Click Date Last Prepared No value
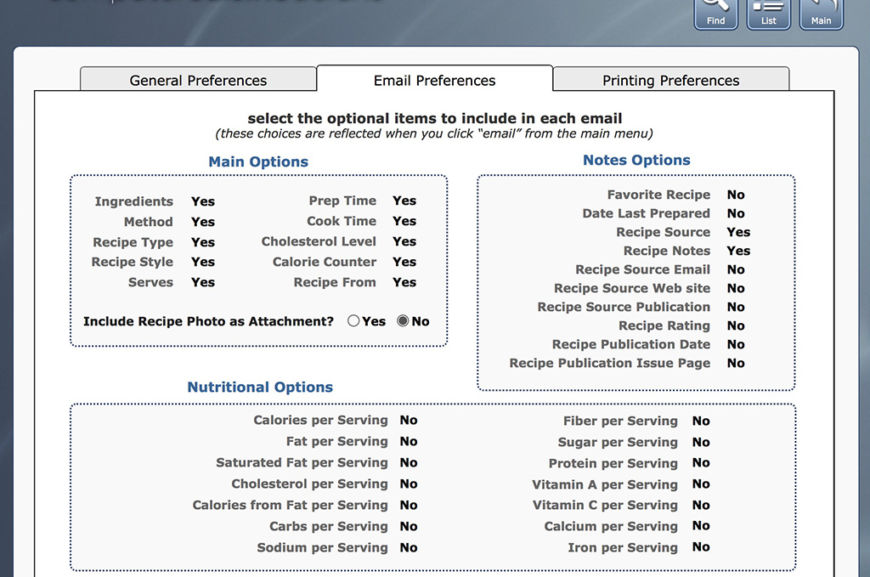870x577 pixels. (736, 214)
